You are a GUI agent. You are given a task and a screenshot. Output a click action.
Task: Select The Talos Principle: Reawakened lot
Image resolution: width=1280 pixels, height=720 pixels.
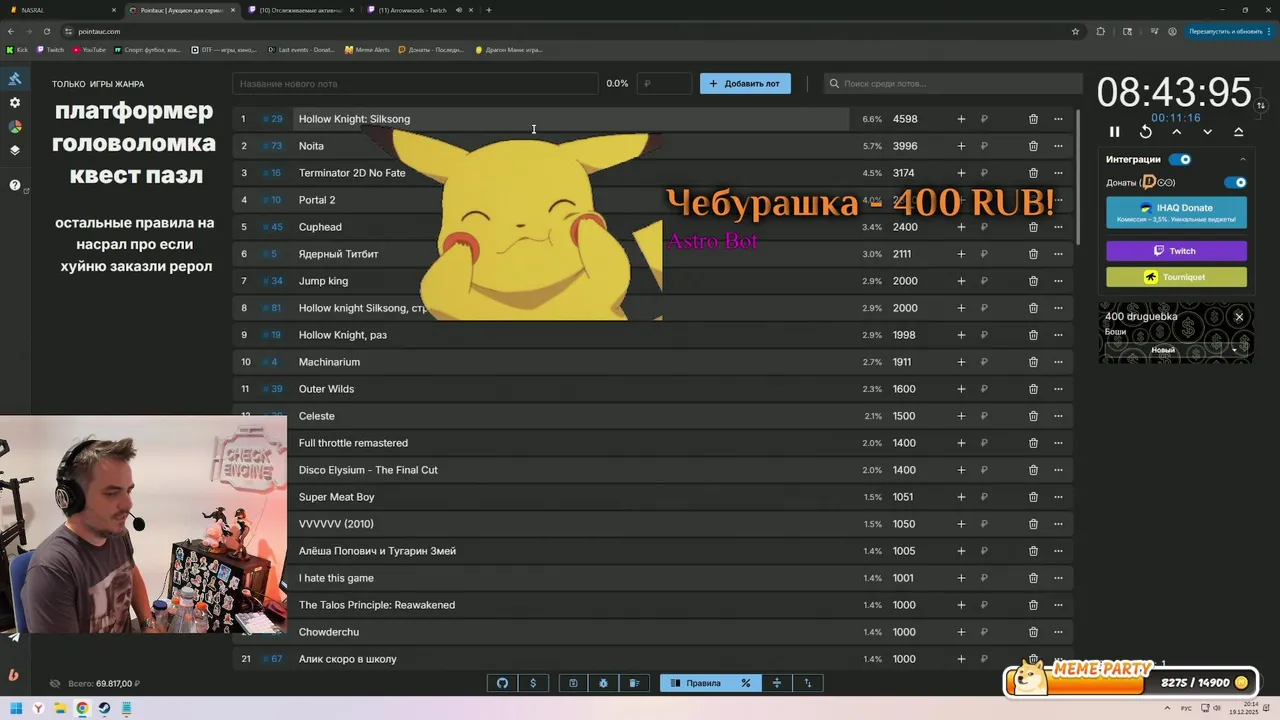coord(376,605)
